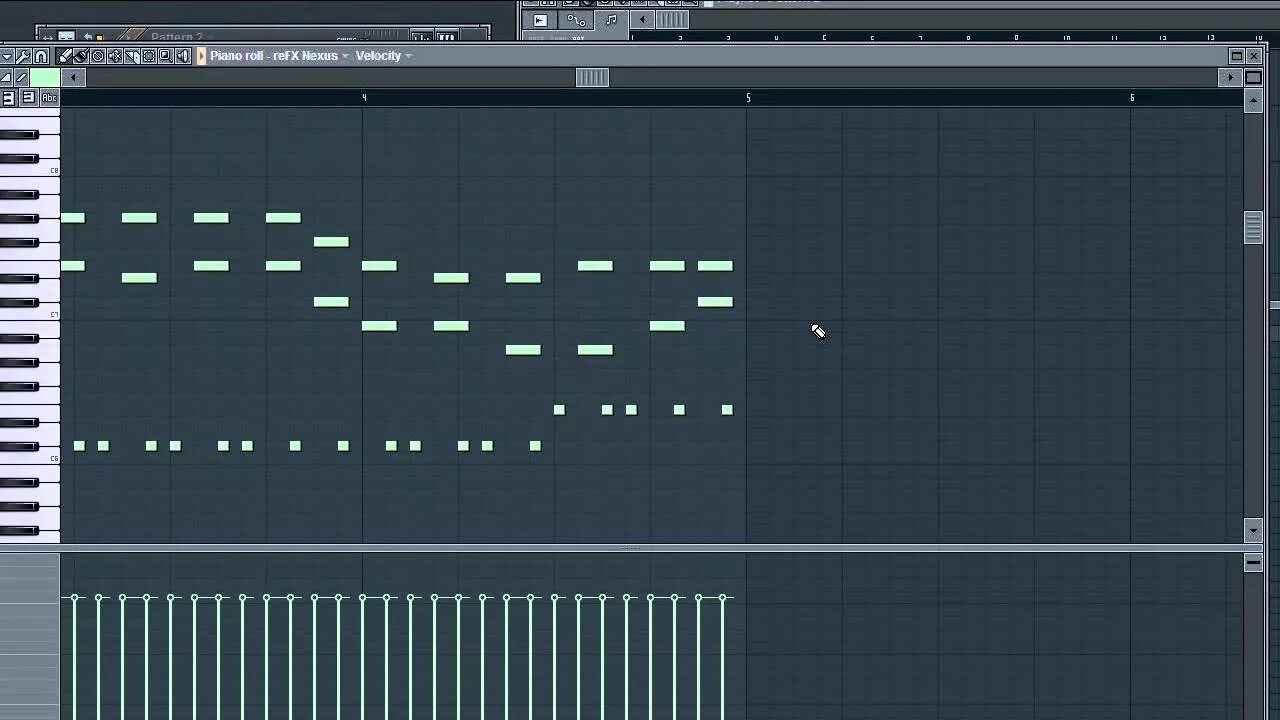The image size is (1280, 720).
Task: Click the playlist window's scrollbar thumb
Action: (672, 20)
